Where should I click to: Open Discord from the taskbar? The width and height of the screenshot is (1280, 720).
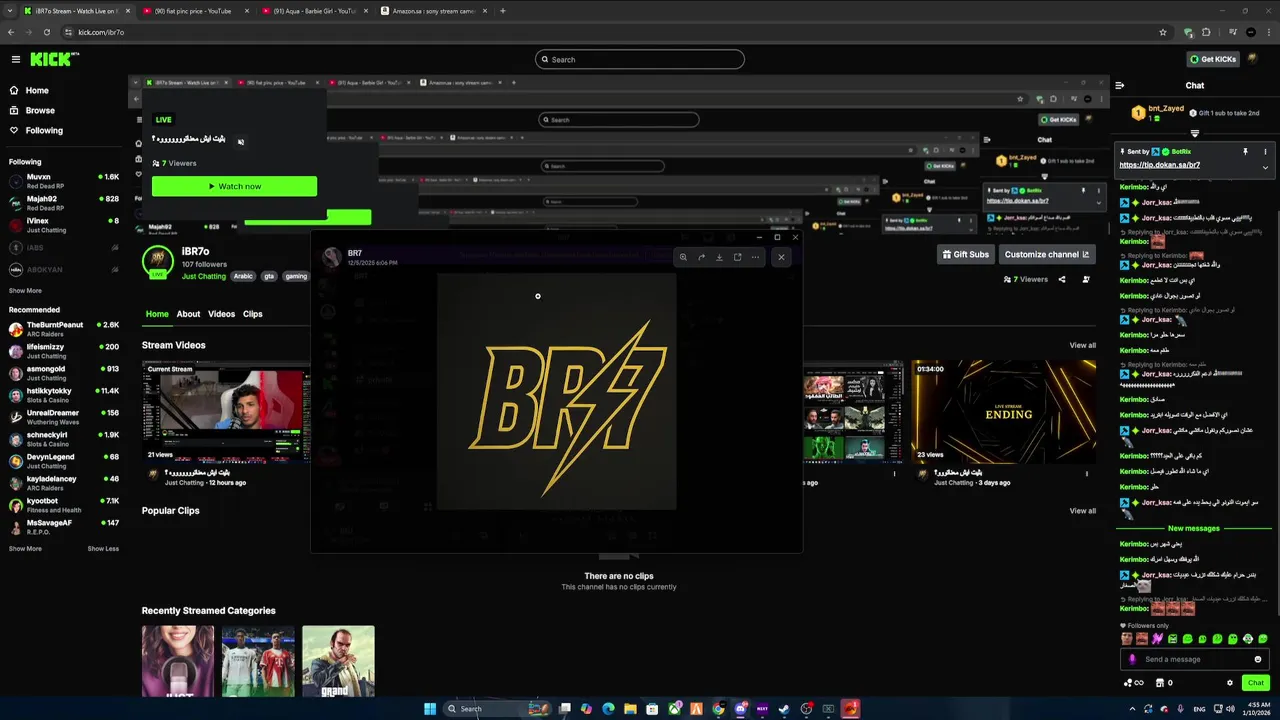[x=740, y=709]
